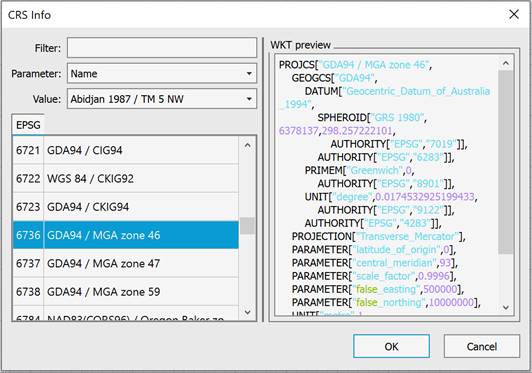Open the Parameter dropdown showing Name
The height and width of the screenshot is (373, 532).
[x=162, y=73]
